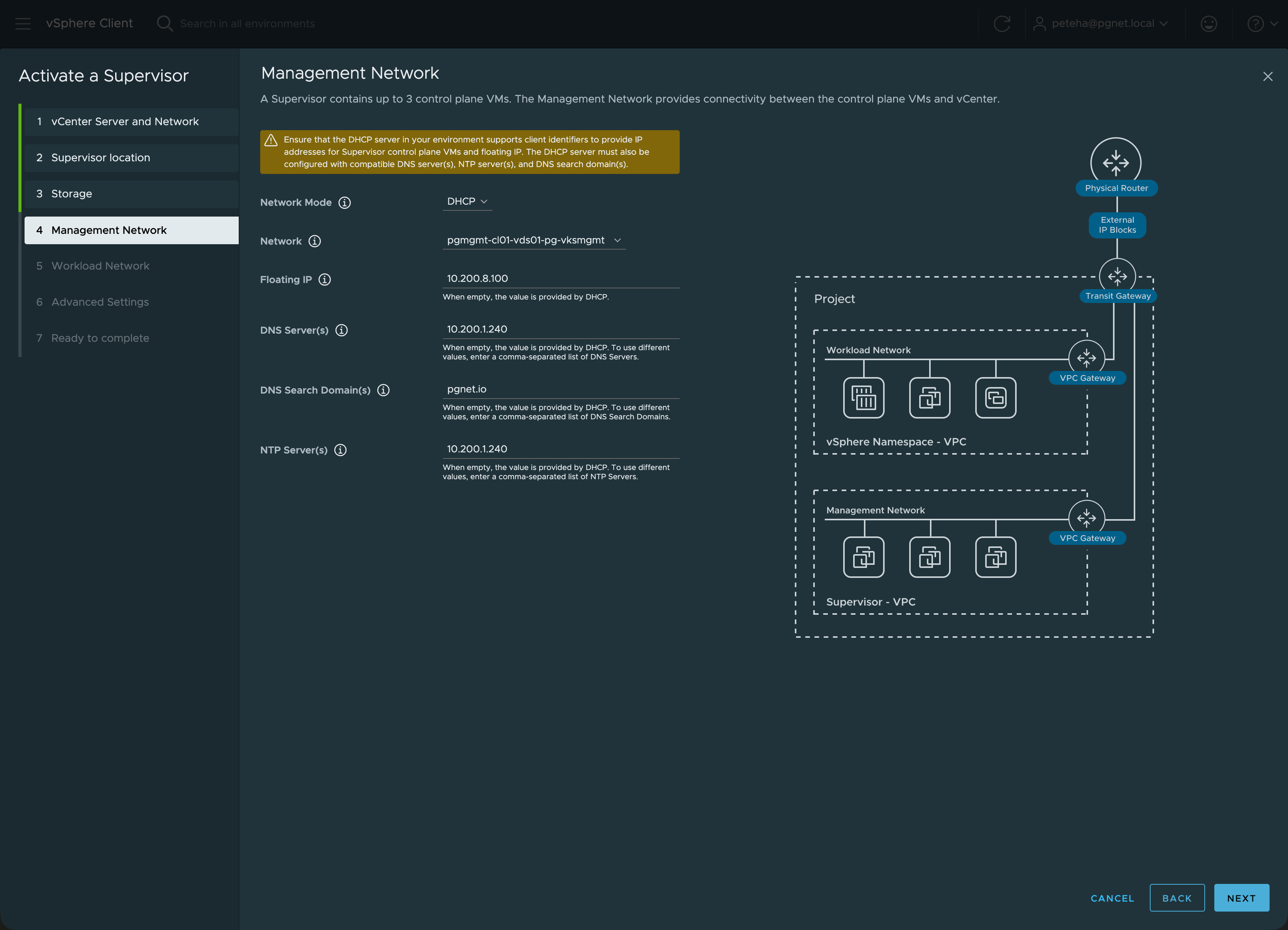Click the Floating IP field with 10.200.8.100
Screen dimensions: 1288x930
coord(561,279)
